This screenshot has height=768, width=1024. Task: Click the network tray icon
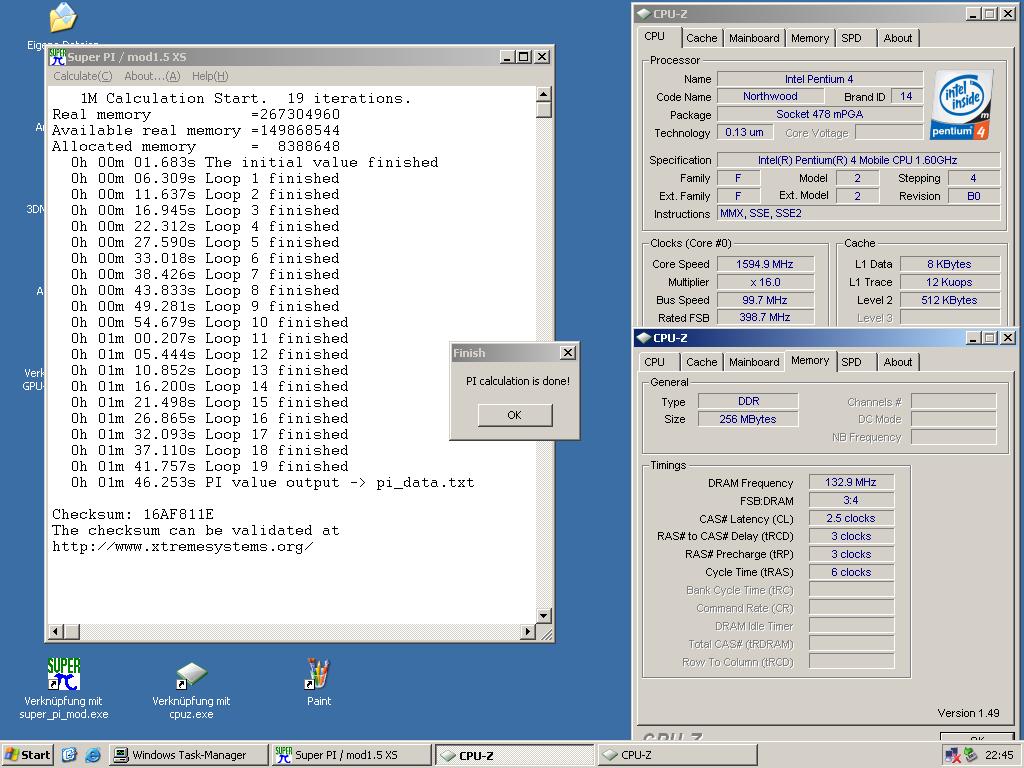click(x=953, y=756)
